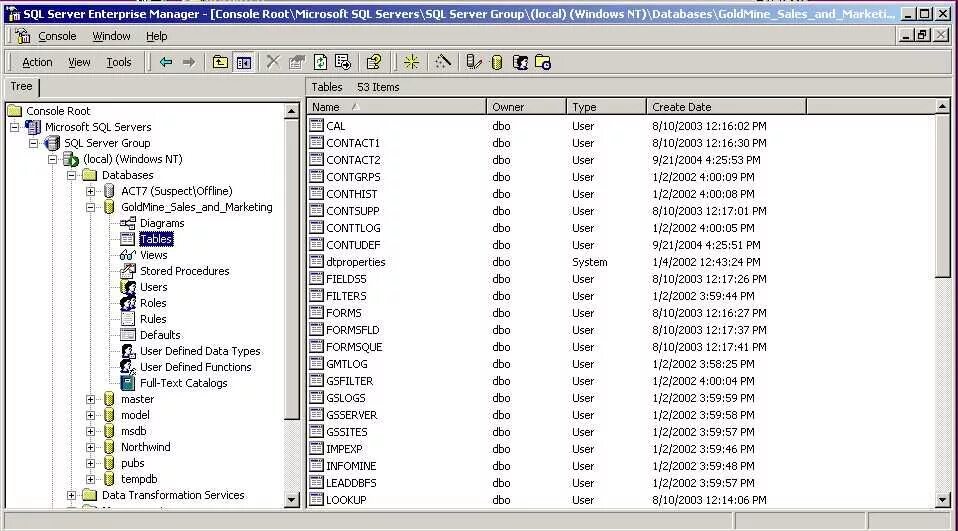Select the Tables node in tree

[x=156, y=239]
